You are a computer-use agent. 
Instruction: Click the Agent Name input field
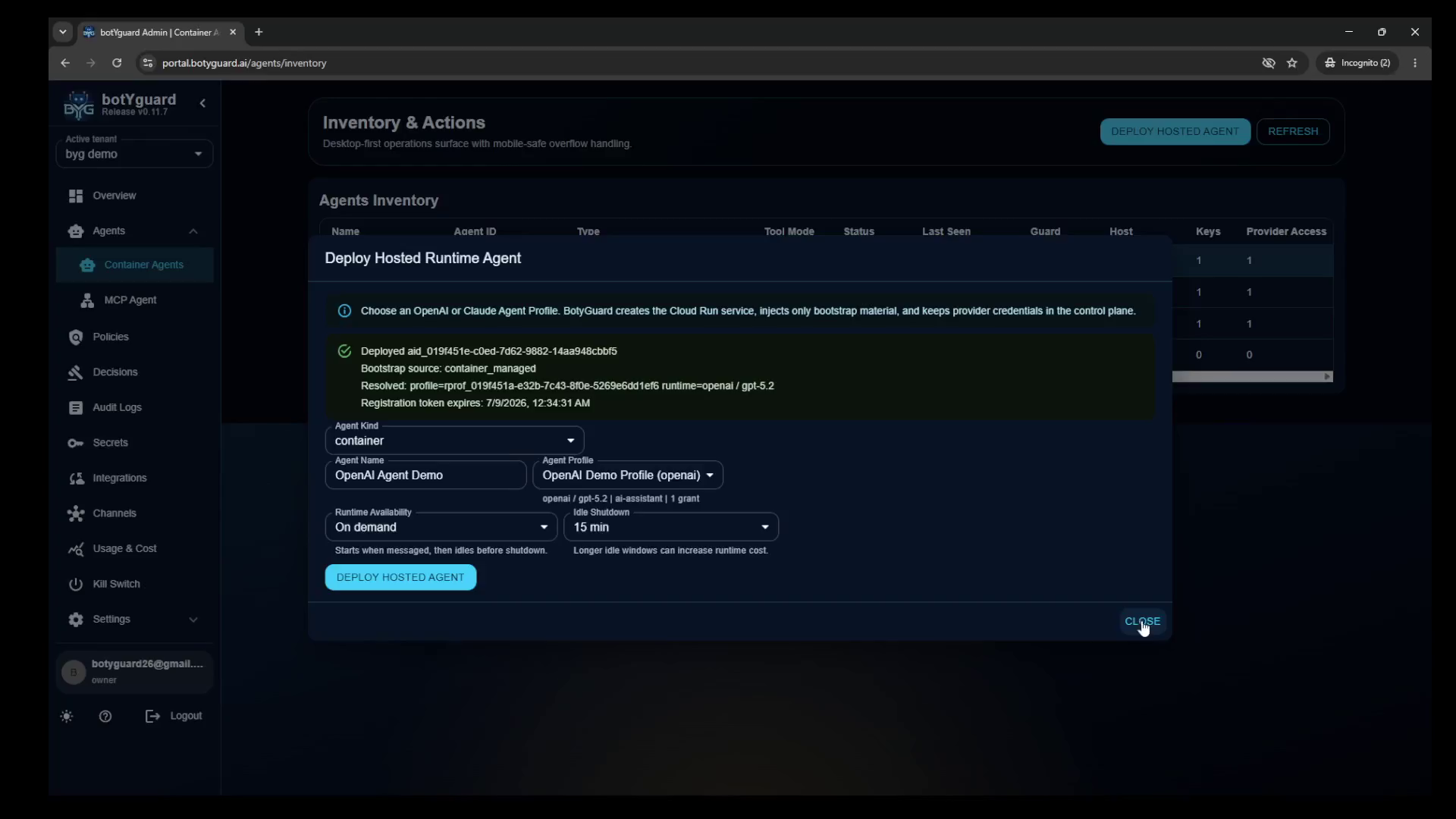coord(425,475)
